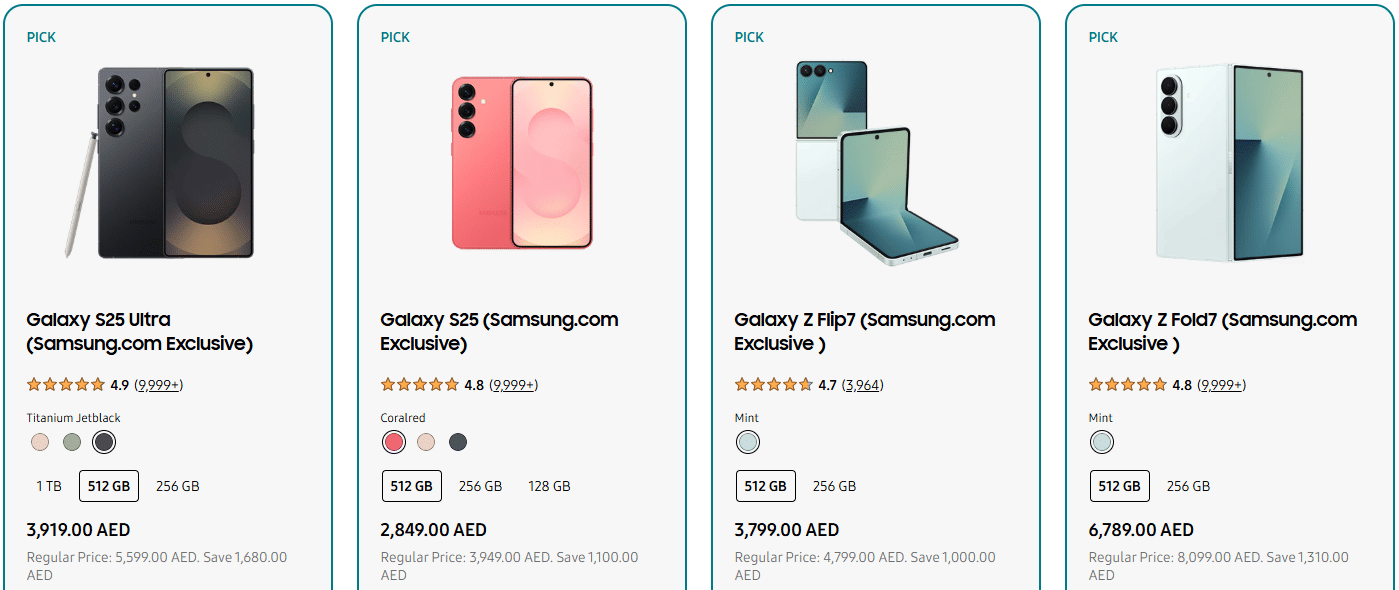The image size is (1399, 590).
Task: Choose the dark navy swatch for Galaxy S25
Action: pyautogui.click(x=458, y=442)
